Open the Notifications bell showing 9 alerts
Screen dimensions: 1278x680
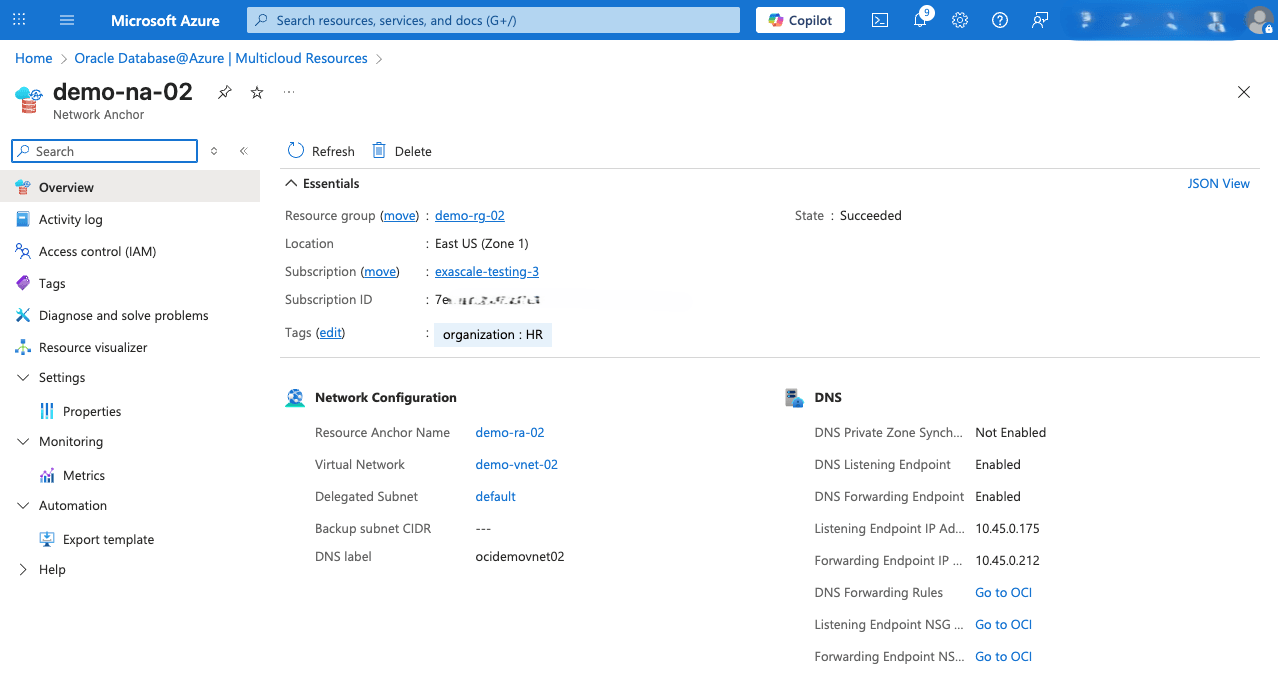click(x=919, y=20)
